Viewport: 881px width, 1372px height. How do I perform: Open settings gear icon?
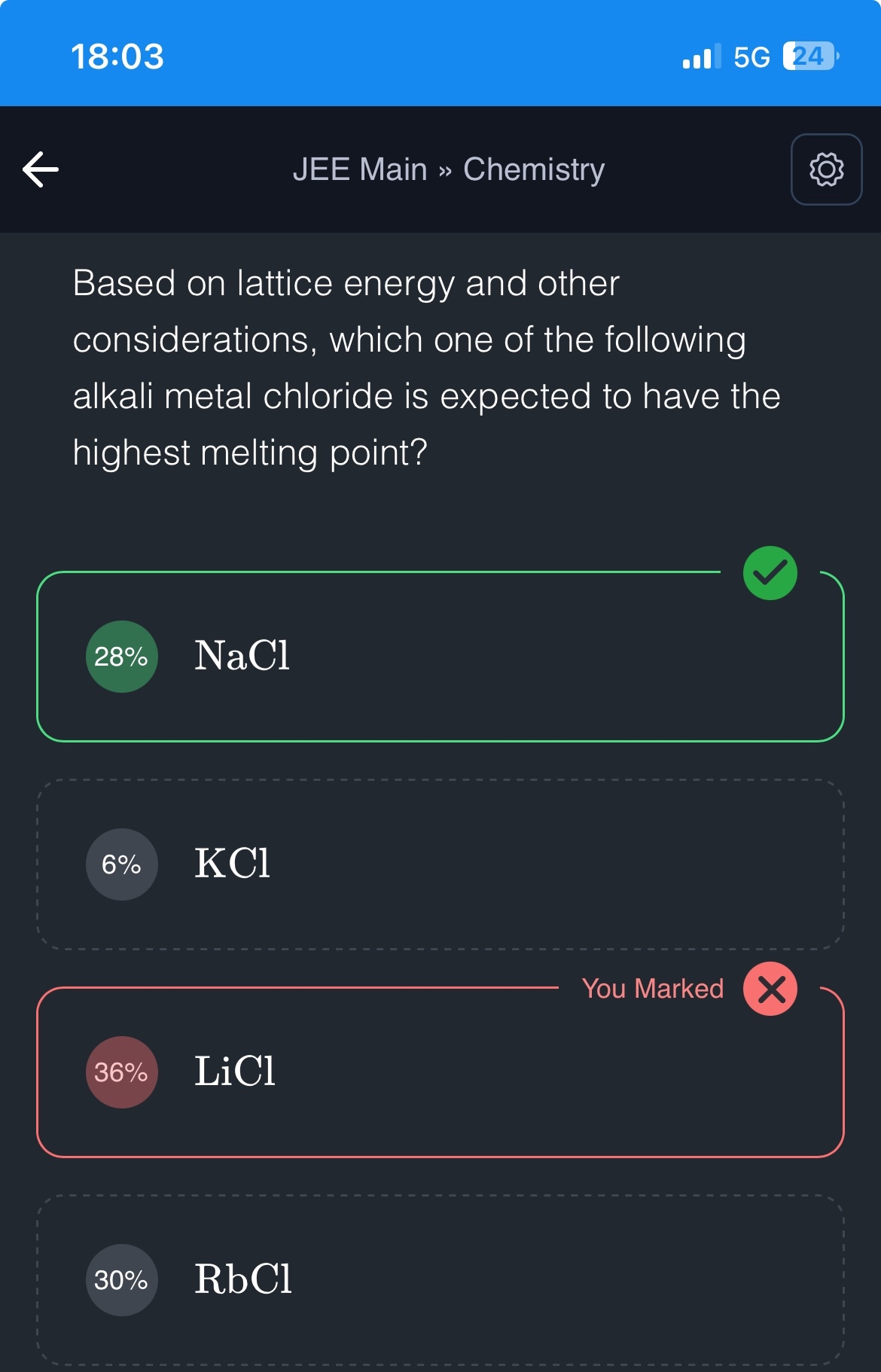coord(826,169)
